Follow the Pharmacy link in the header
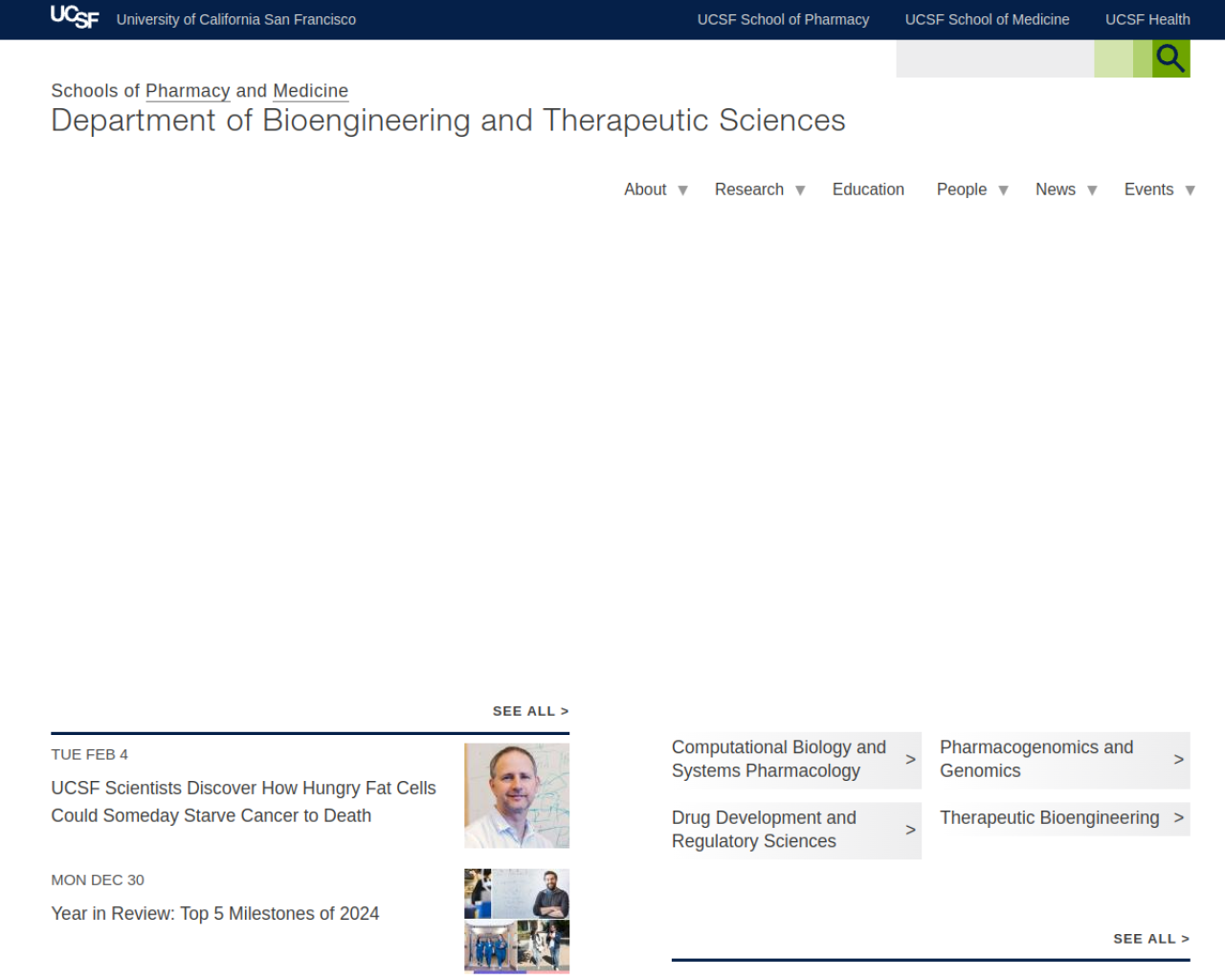The height and width of the screenshot is (980, 1225). (188, 91)
